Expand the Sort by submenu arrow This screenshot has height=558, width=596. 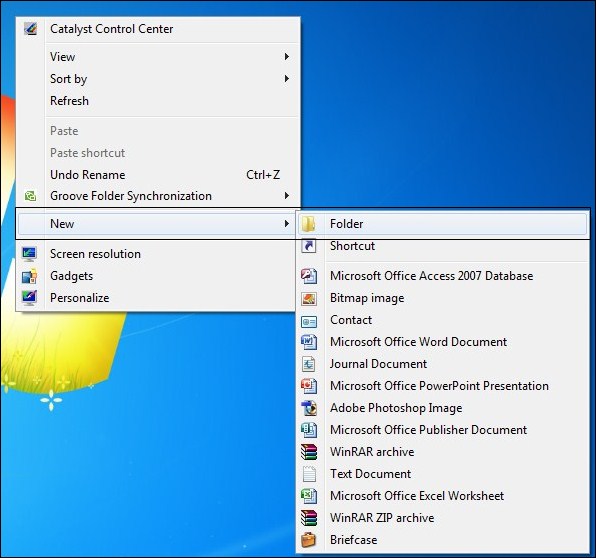[287, 79]
